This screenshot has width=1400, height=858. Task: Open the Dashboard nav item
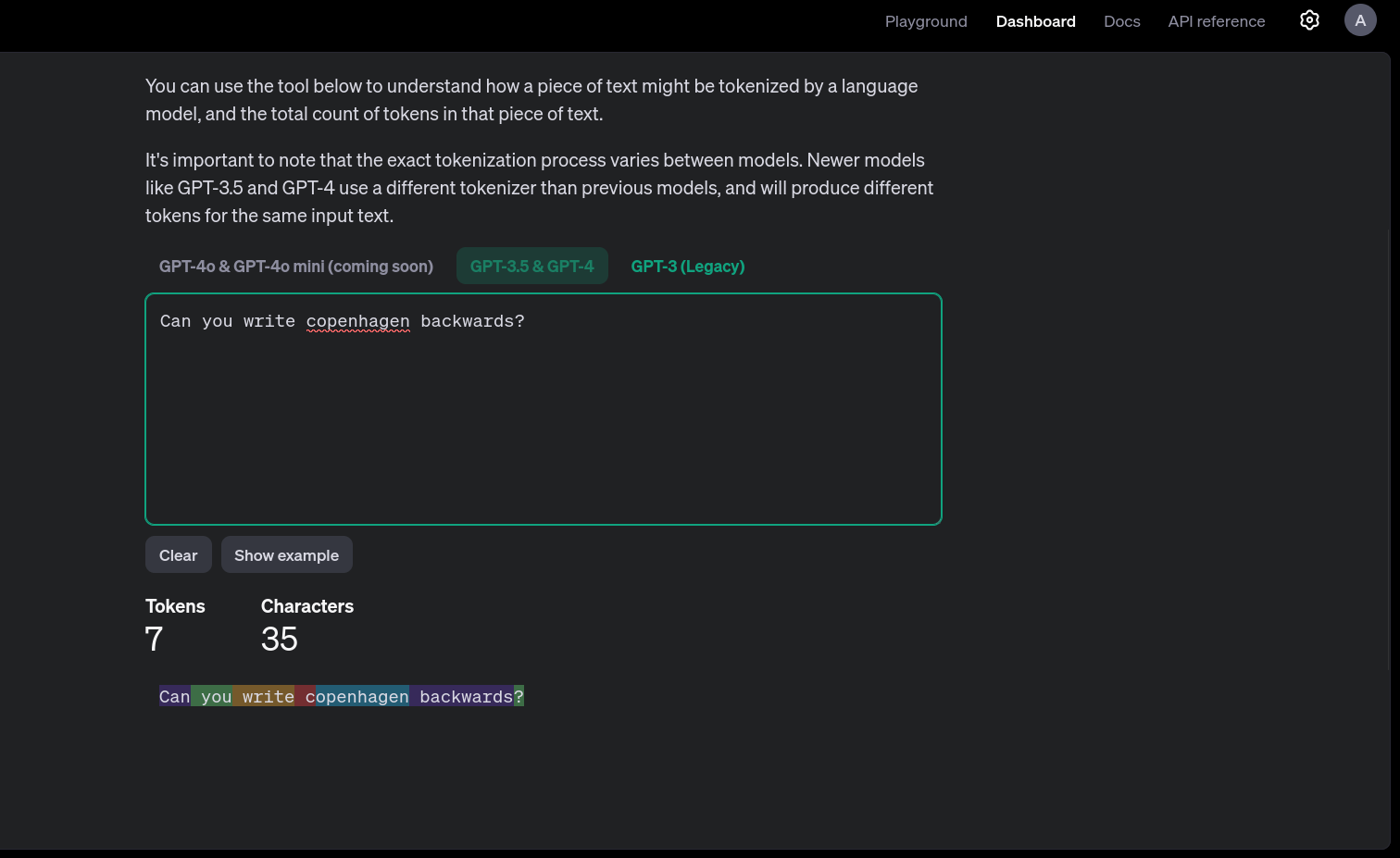pyautogui.click(x=1035, y=21)
